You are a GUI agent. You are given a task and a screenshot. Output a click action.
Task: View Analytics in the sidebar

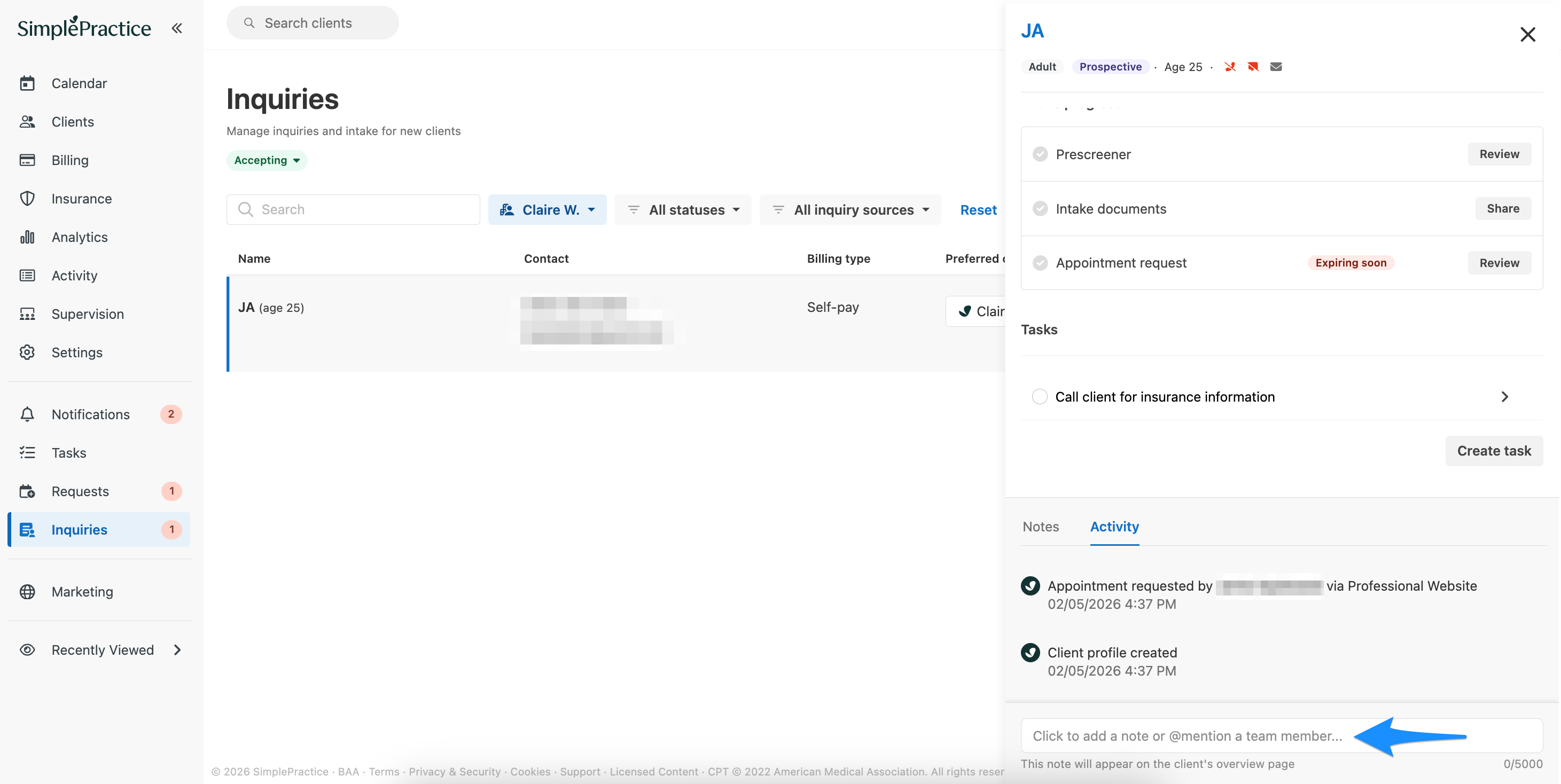pyautogui.click(x=80, y=237)
